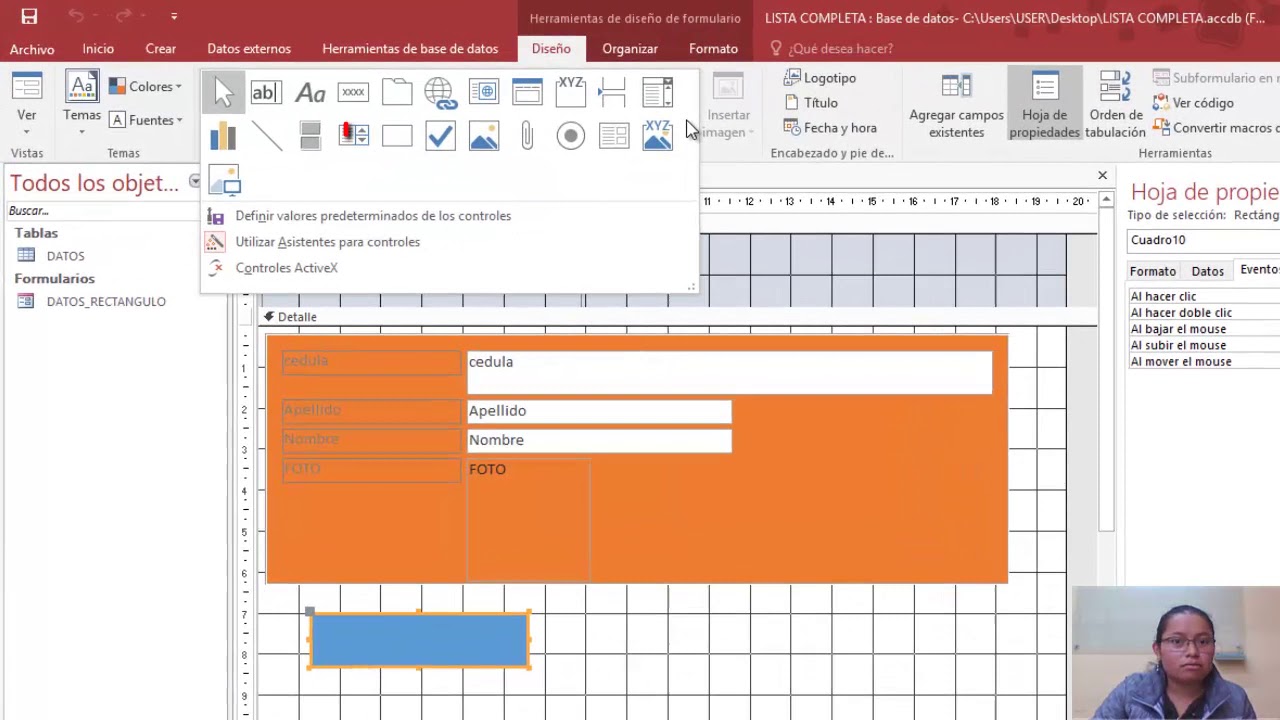Screen dimensions: 1280x720
Task: Insert Fecha y hora
Action: point(830,128)
